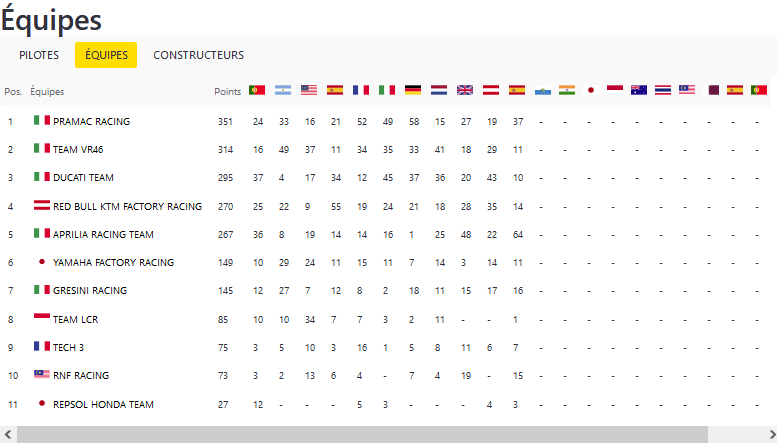
Task: Click the Australia flag column header
Action: [639, 90]
